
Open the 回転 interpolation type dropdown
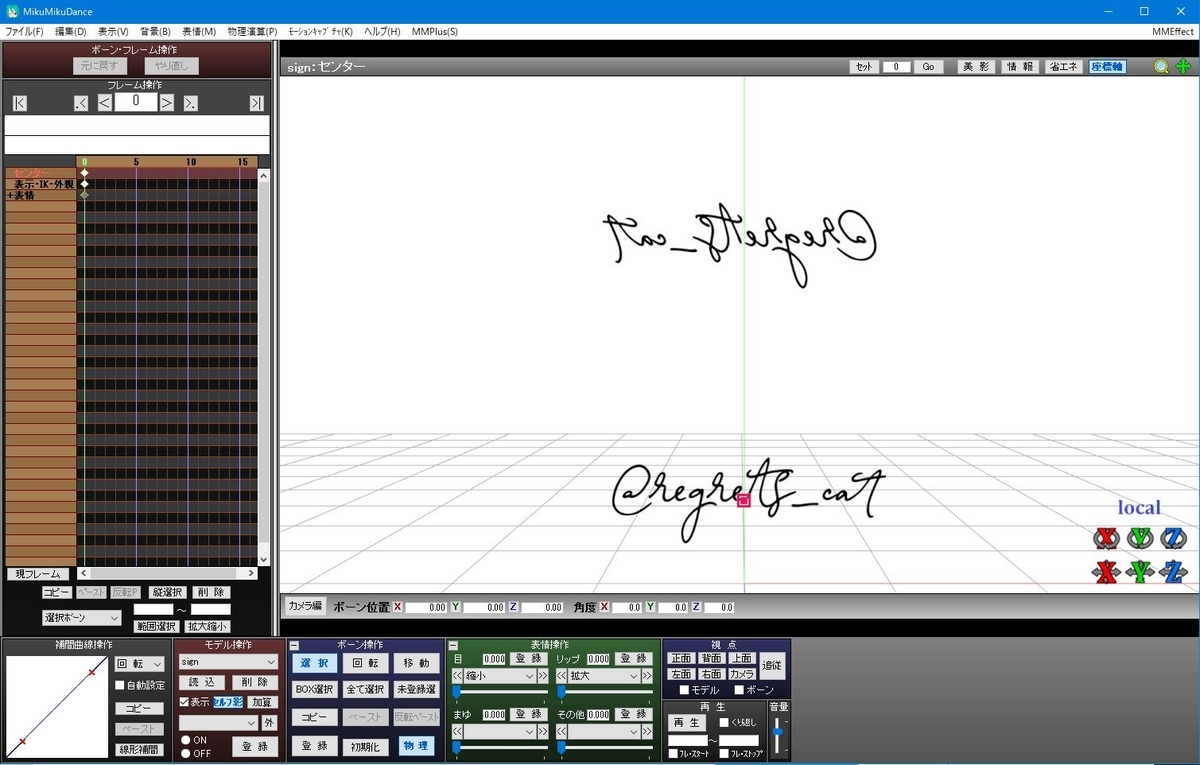click(140, 664)
